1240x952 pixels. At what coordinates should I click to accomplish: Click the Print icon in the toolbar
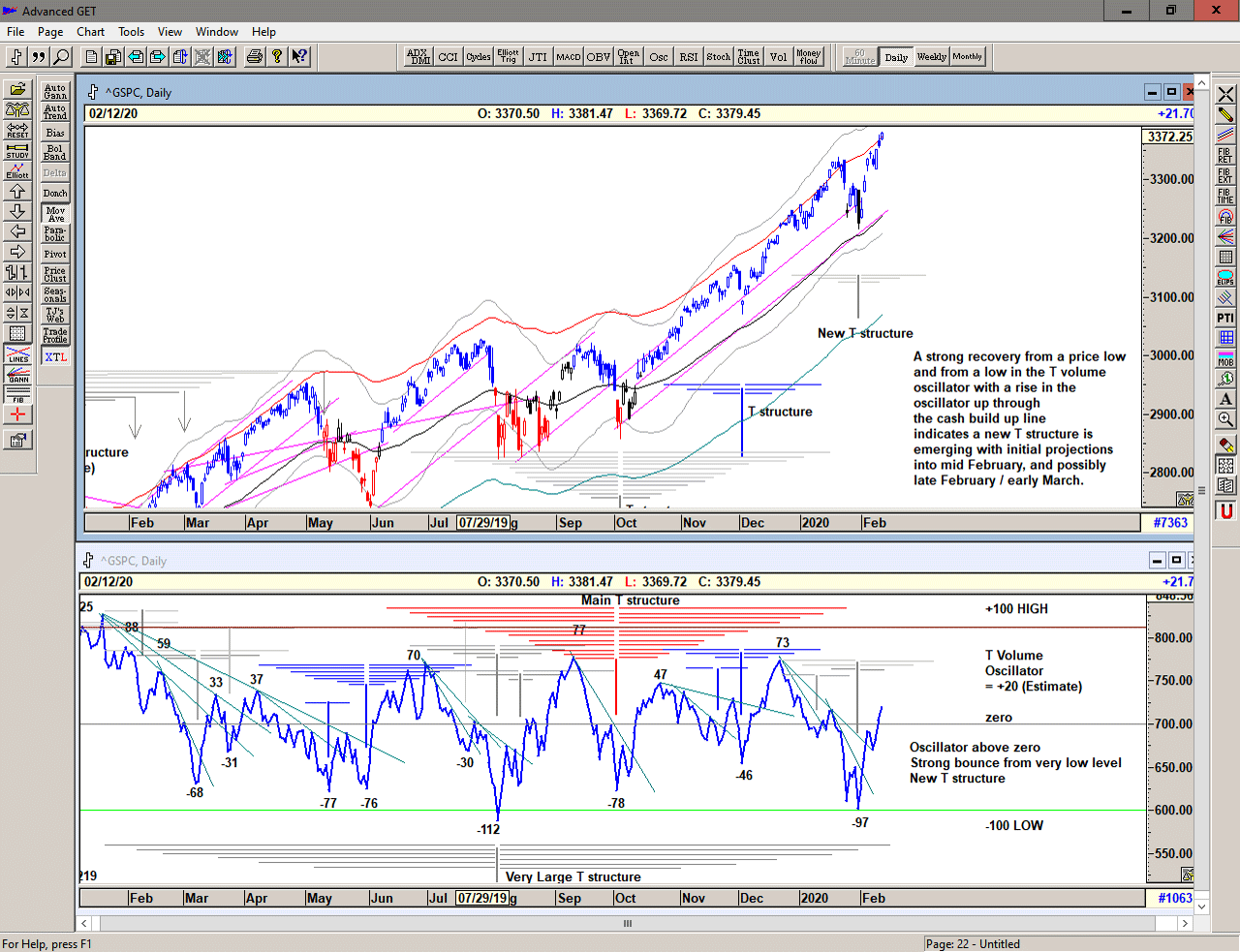click(x=255, y=57)
